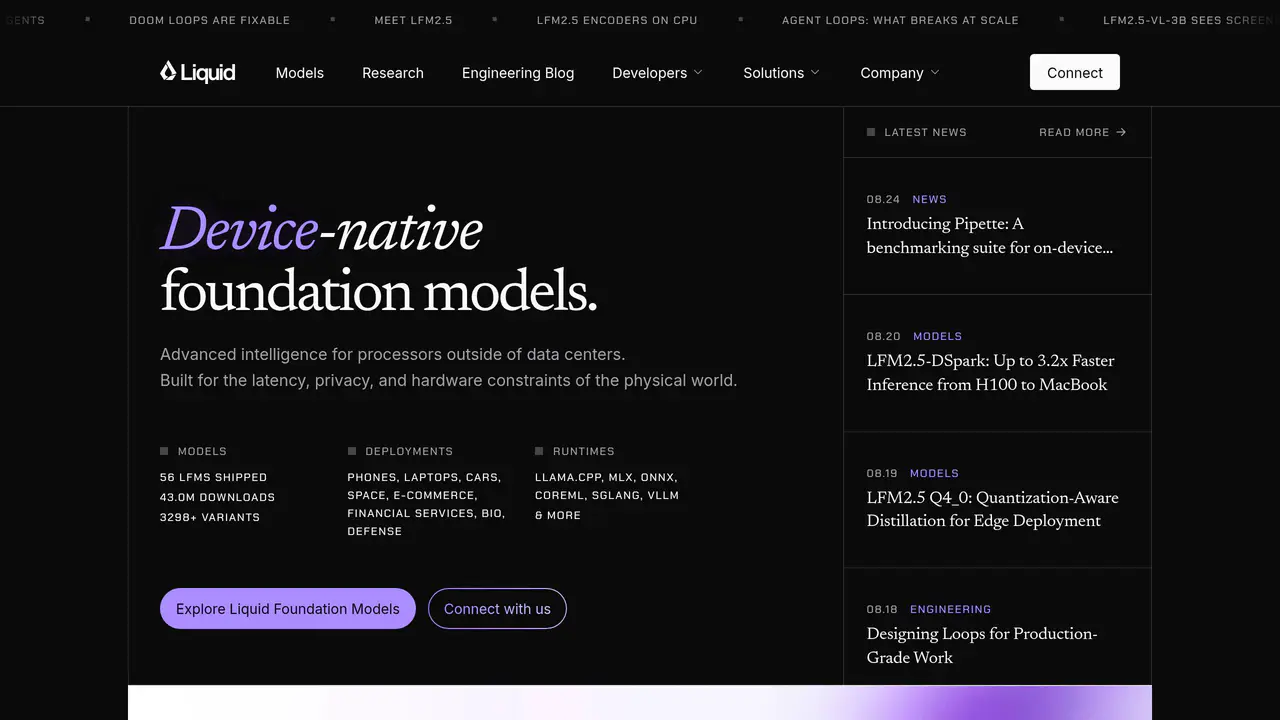
Task: Open Designing Loops for Production-Grade Work
Action: (x=982, y=646)
